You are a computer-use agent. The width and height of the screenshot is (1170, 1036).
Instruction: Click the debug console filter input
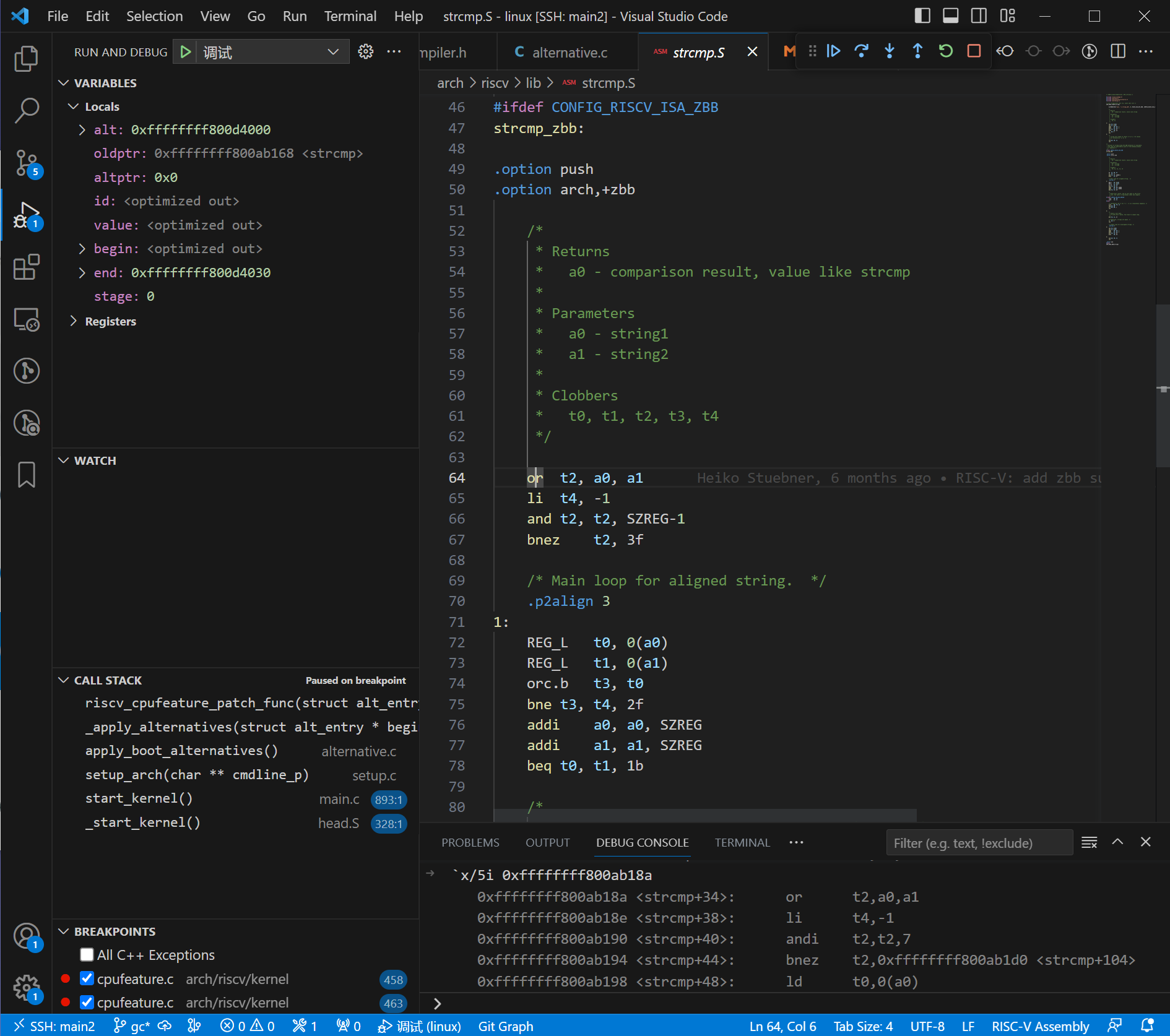(x=979, y=843)
